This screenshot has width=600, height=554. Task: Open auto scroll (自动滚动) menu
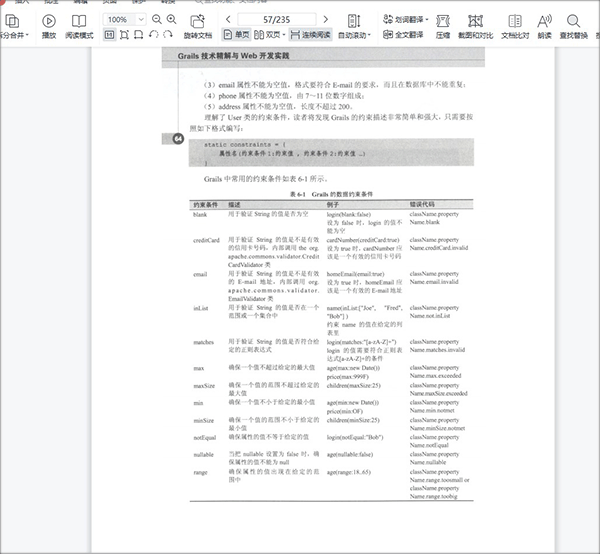pos(354,26)
